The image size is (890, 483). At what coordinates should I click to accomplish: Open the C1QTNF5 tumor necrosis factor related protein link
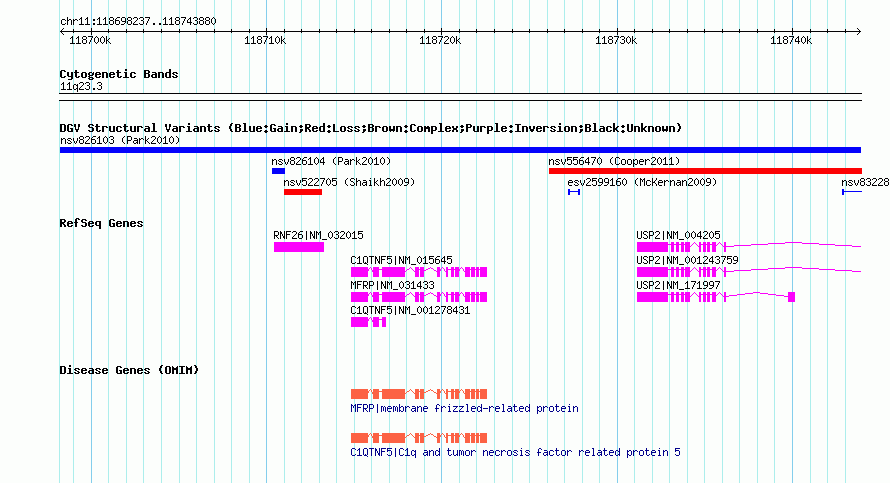coord(515,453)
